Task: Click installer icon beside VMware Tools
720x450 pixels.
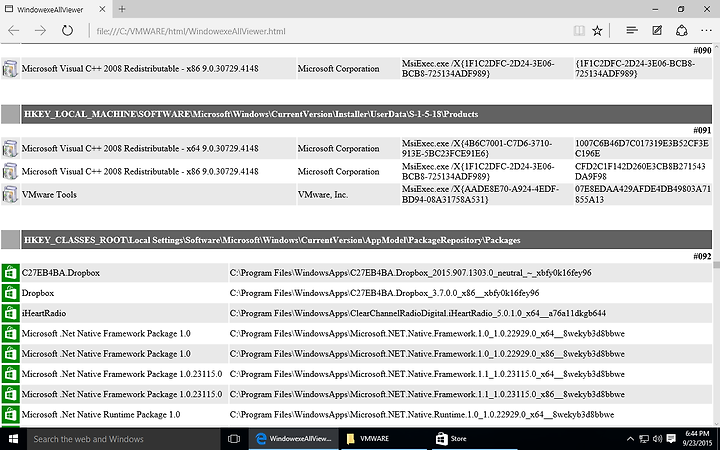Action: (10, 194)
